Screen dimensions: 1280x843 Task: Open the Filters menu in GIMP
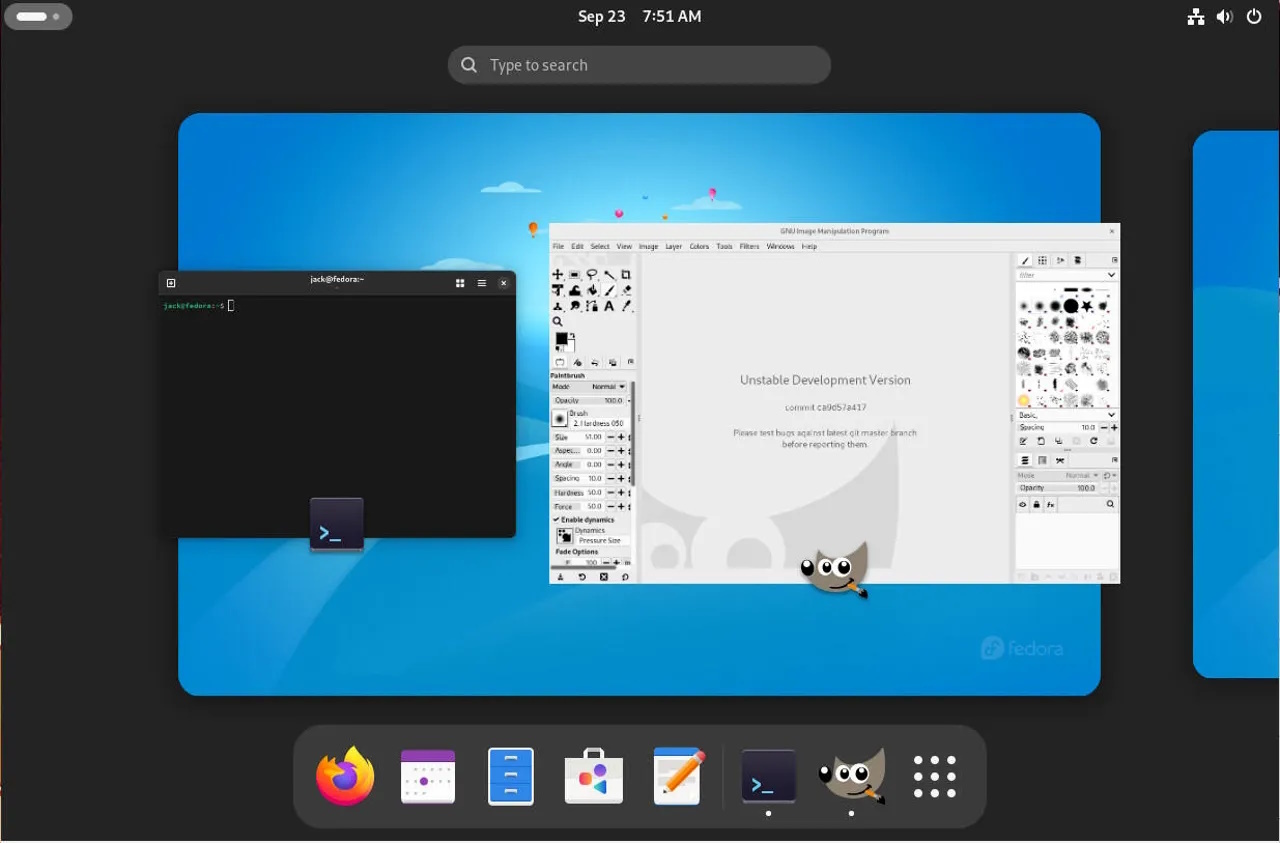(x=749, y=246)
